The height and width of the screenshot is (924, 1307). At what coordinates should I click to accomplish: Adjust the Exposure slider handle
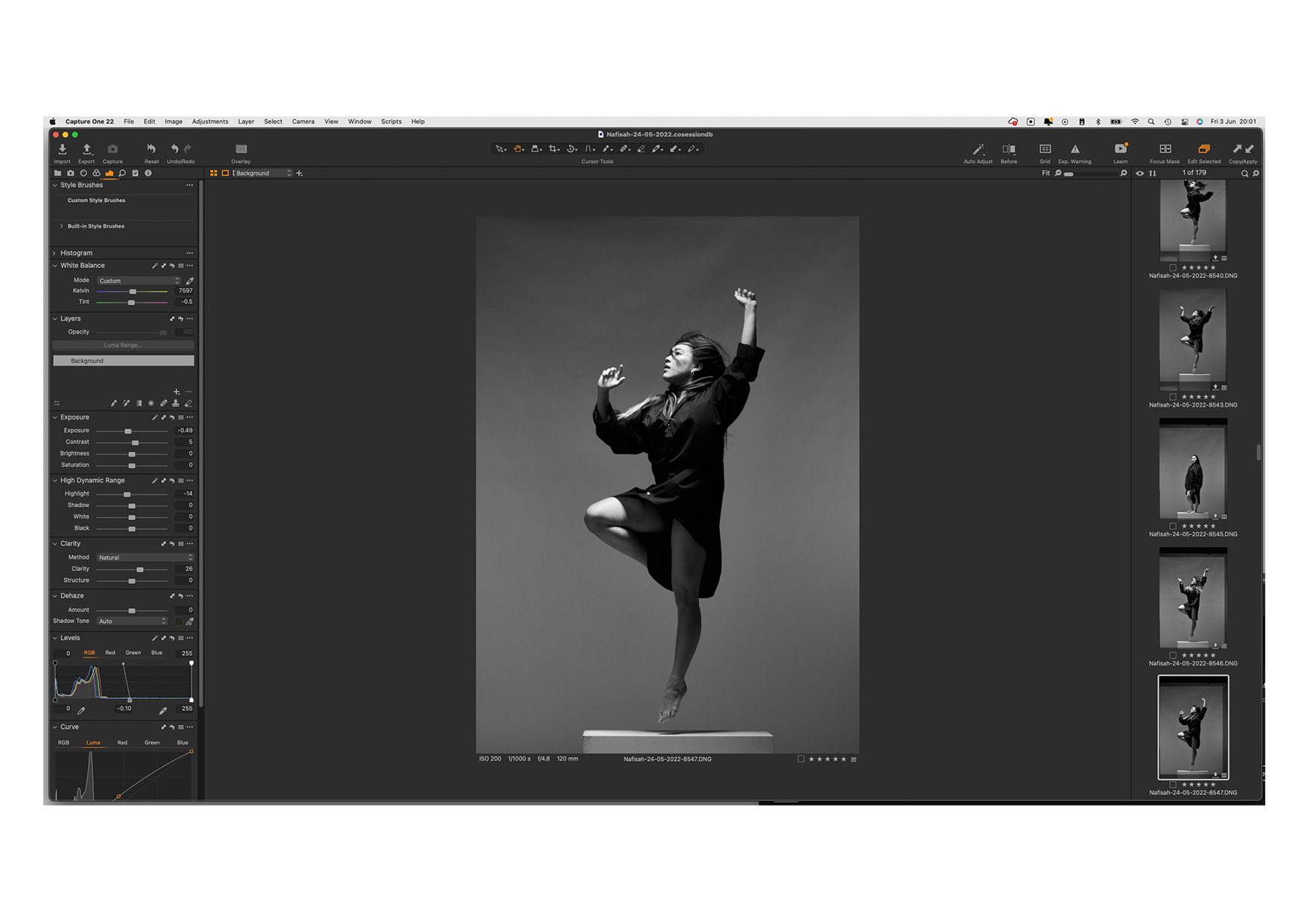pos(128,431)
